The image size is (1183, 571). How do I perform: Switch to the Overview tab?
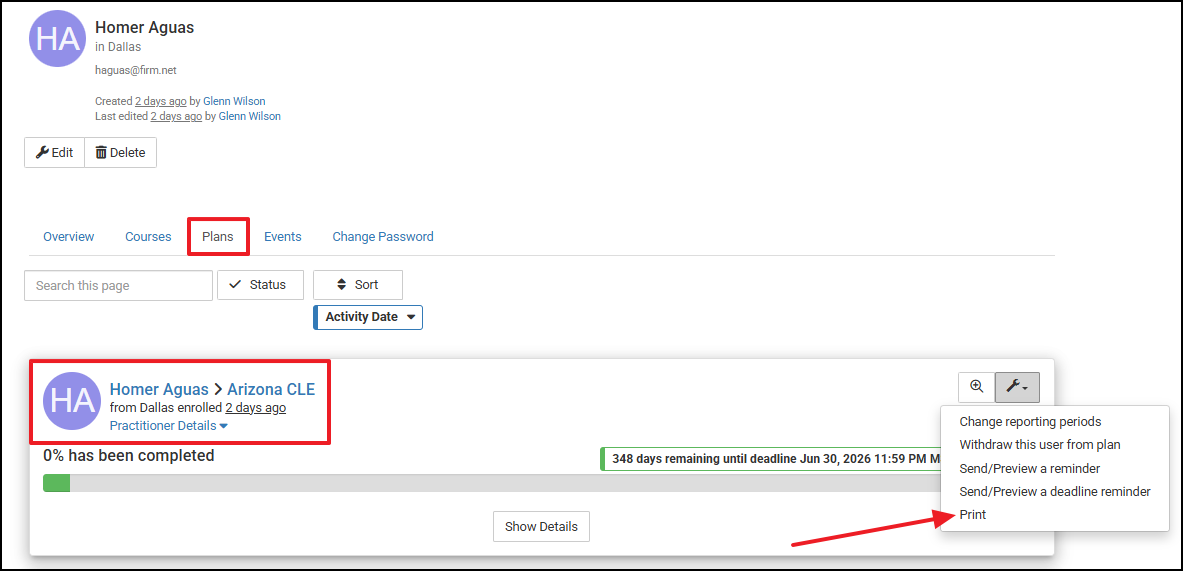click(x=69, y=237)
